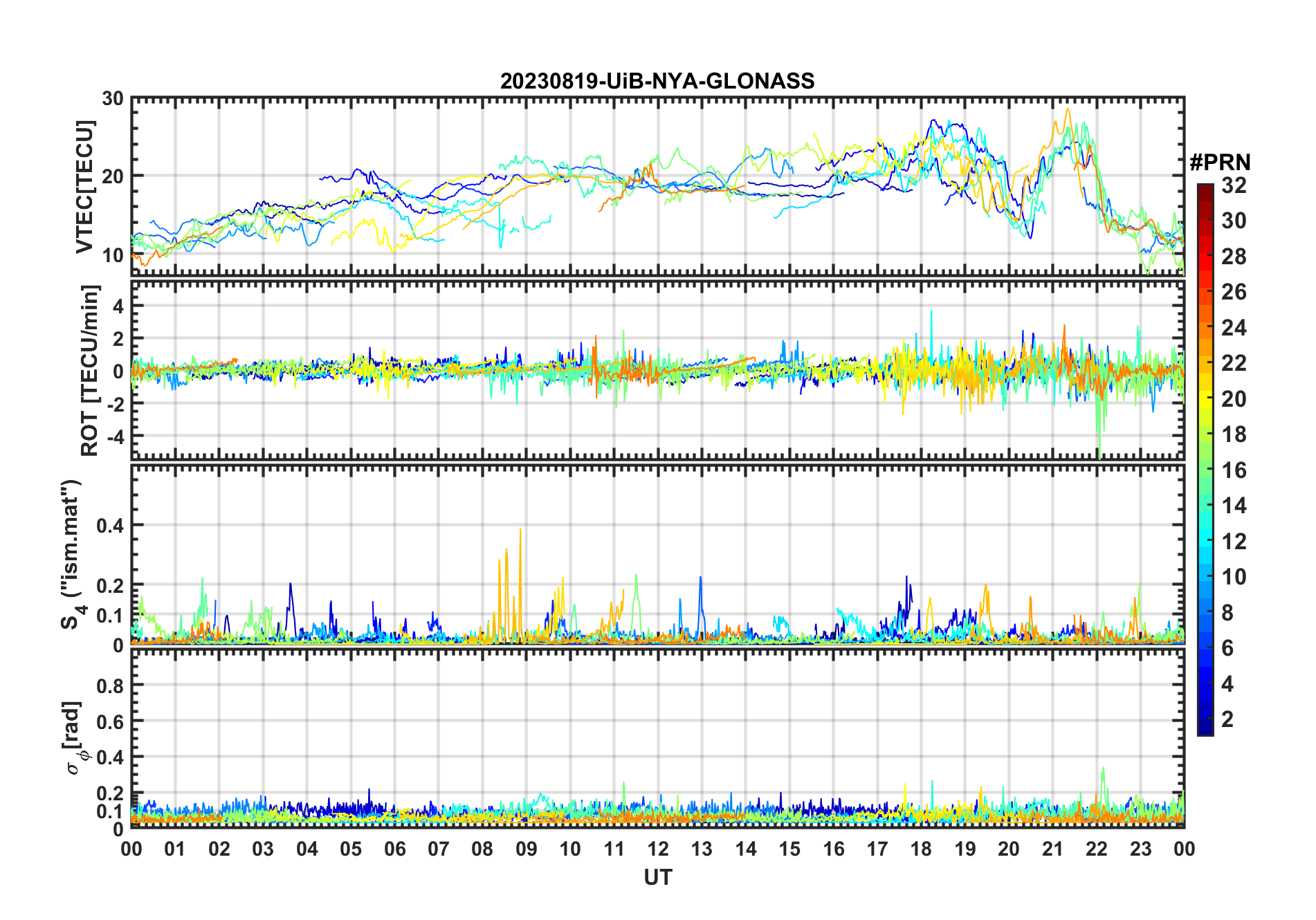Click colorbar tick label 10

pyautogui.click(x=1234, y=577)
